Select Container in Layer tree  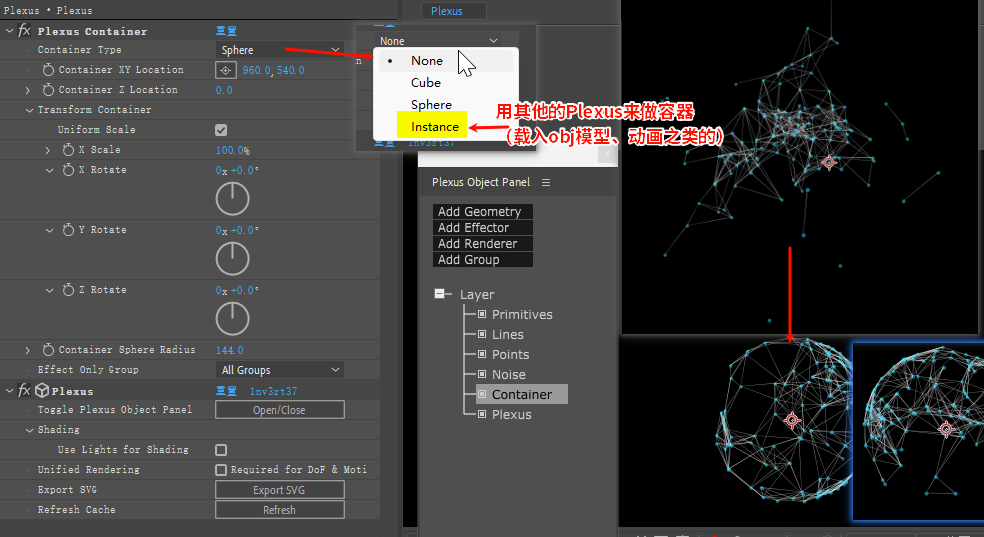tap(522, 395)
